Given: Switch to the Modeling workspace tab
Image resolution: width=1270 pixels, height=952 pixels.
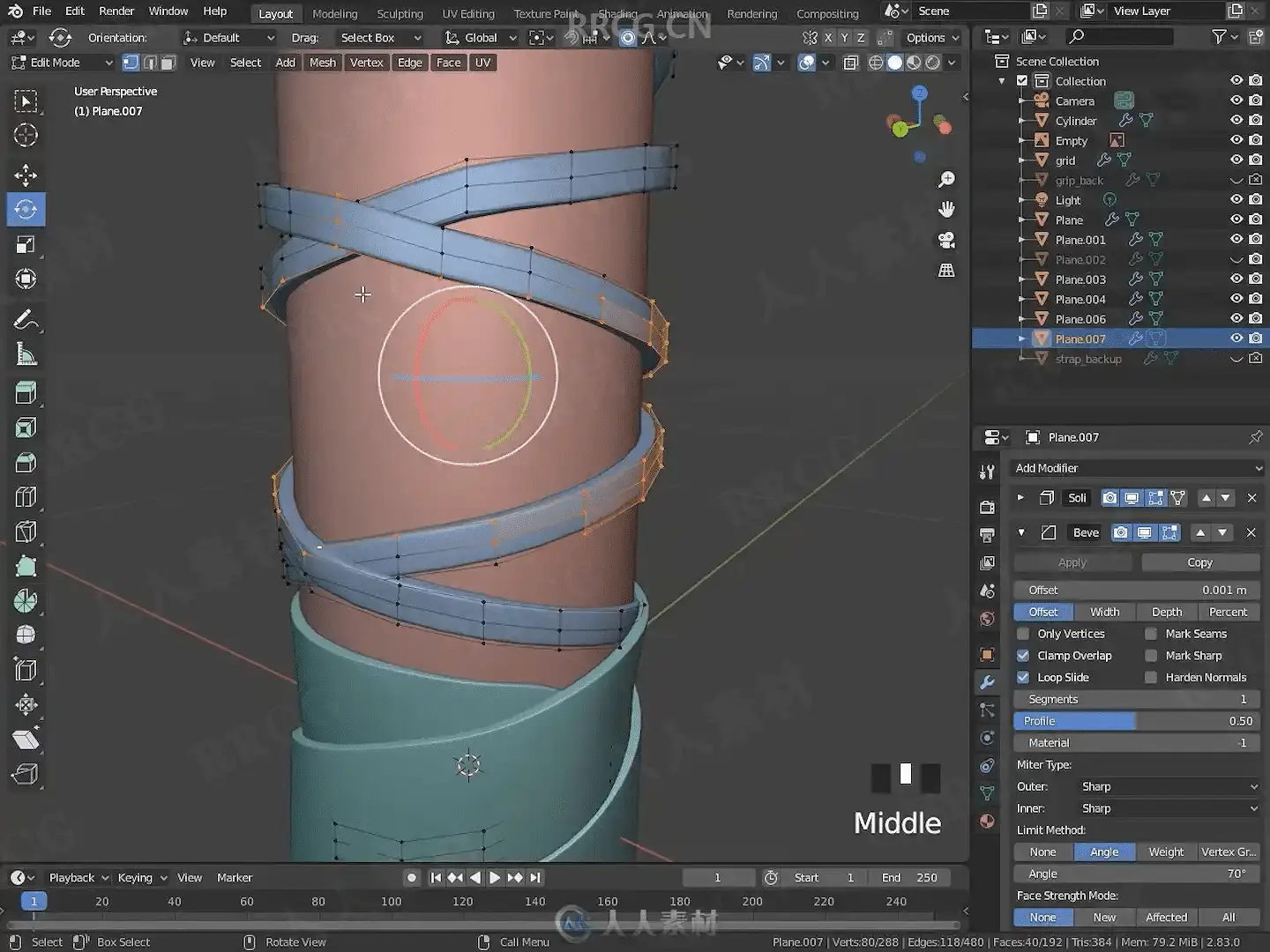Looking at the screenshot, I should tap(334, 13).
